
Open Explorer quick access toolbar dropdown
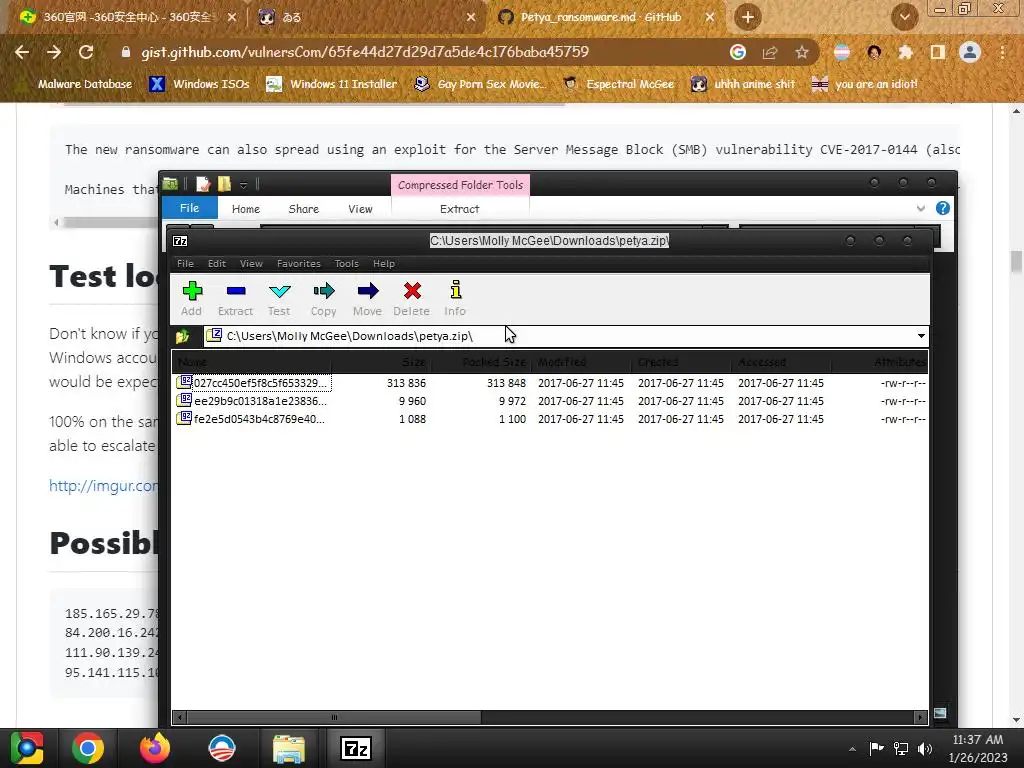click(243, 185)
